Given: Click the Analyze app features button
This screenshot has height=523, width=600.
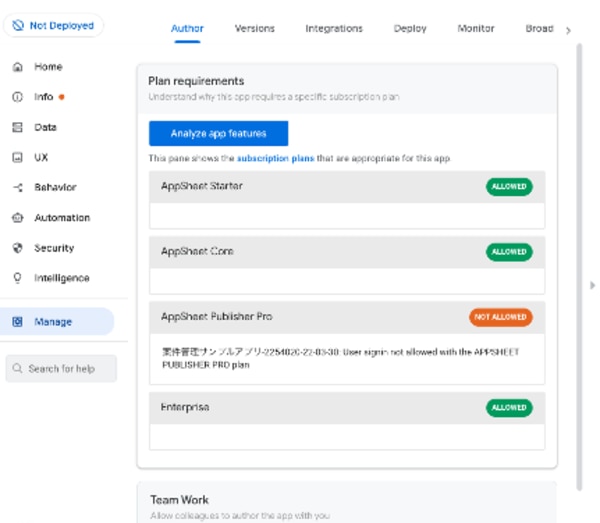Looking at the screenshot, I should [218, 134].
